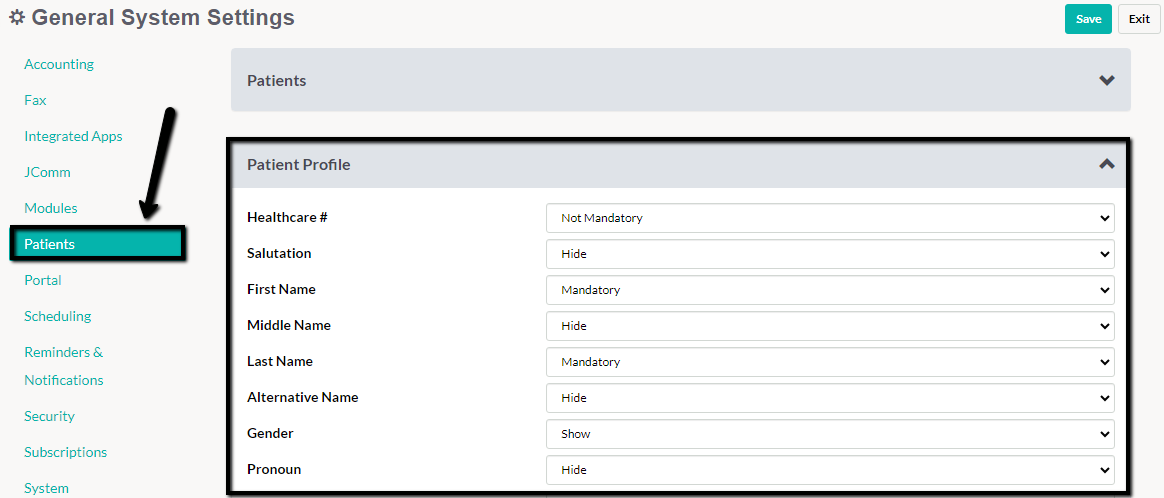Image resolution: width=1164 pixels, height=498 pixels.
Task: Open the Last Name dropdown
Action: [x=830, y=362]
